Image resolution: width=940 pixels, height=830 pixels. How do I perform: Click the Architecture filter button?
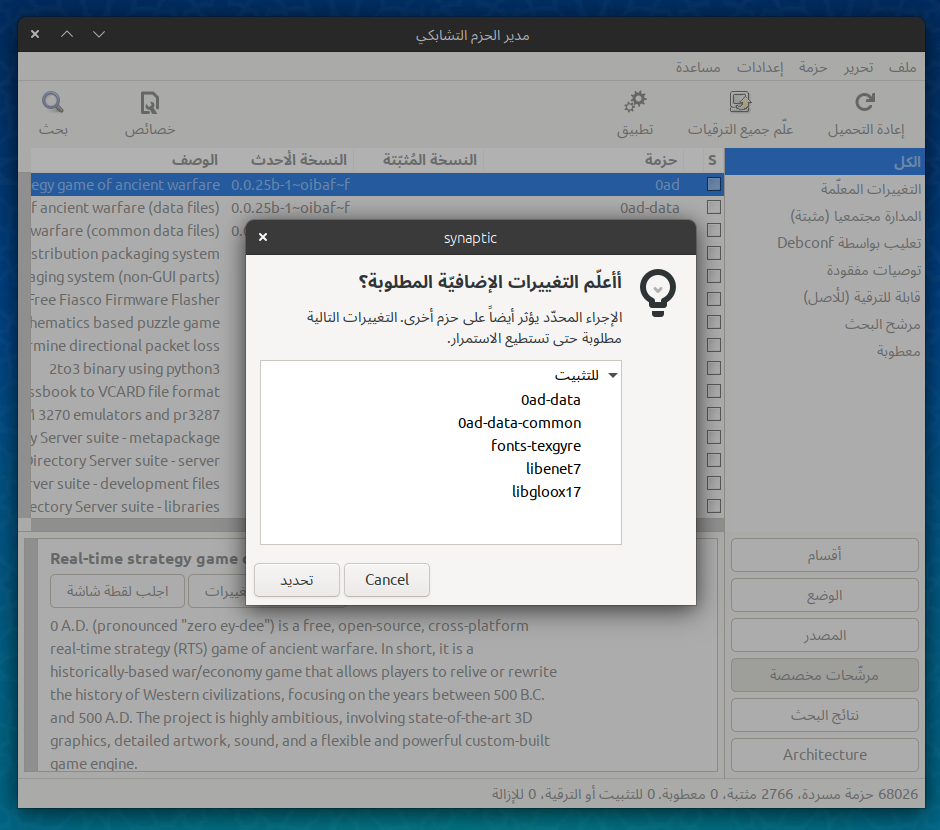pos(824,755)
